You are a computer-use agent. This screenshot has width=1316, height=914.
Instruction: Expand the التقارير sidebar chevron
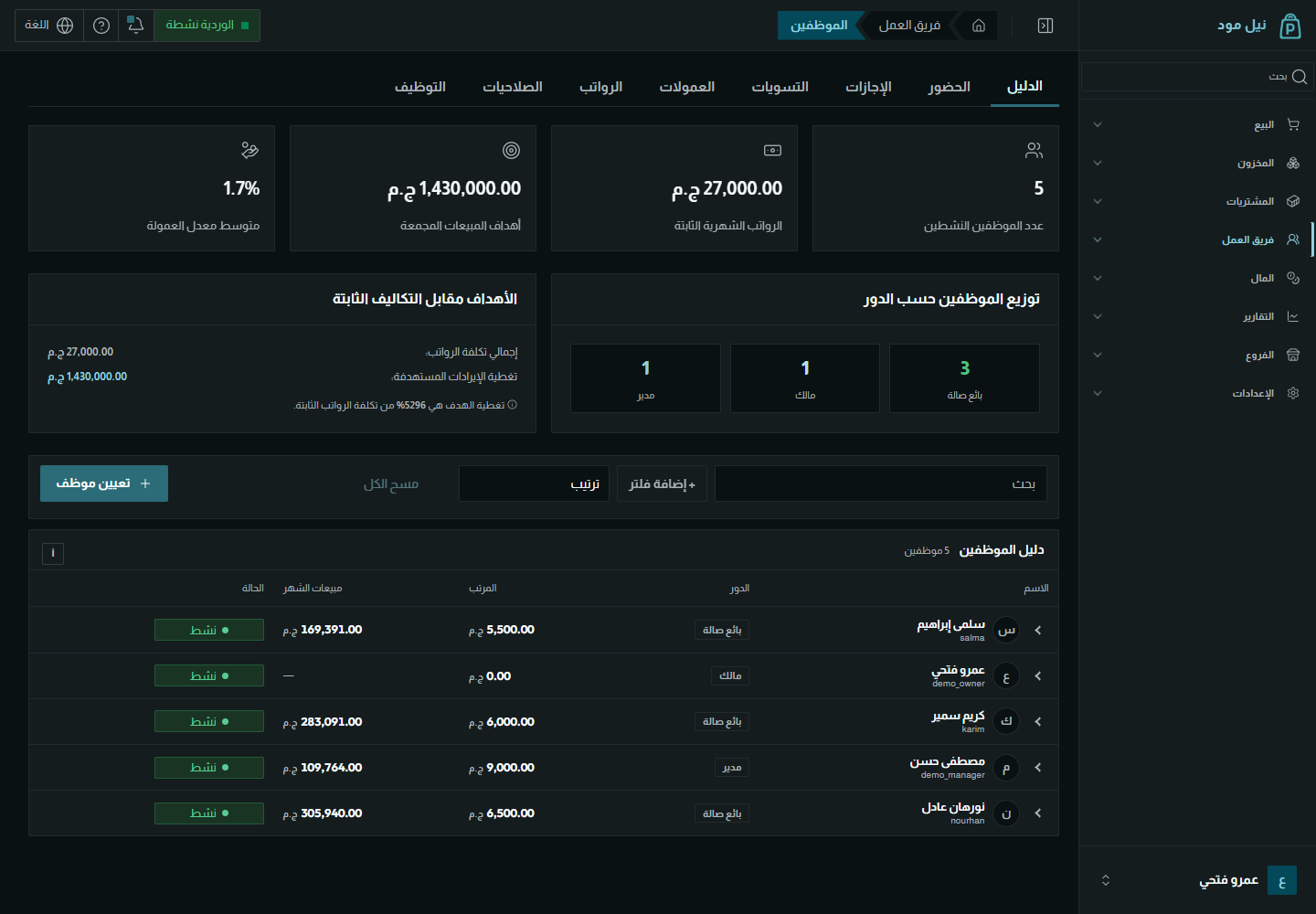coord(1098,316)
